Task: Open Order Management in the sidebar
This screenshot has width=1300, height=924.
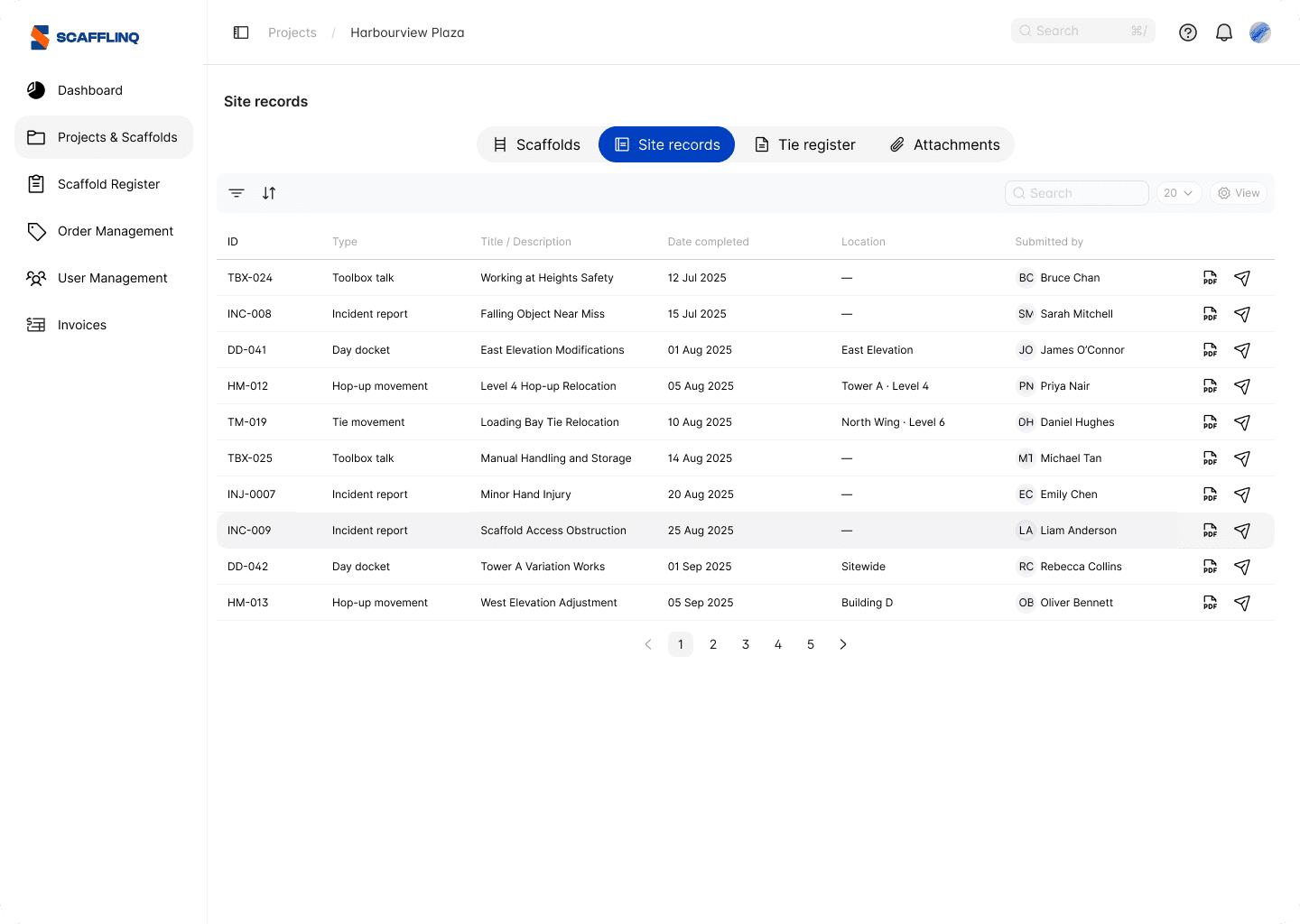Action: [x=104, y=231]
